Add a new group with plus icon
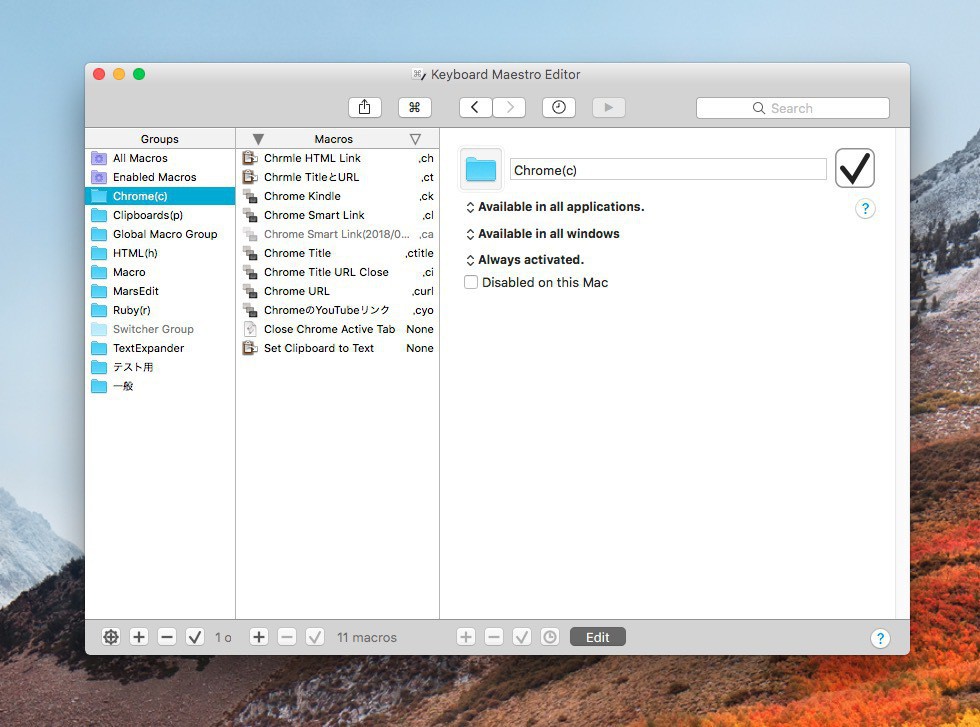 [x=139, y=637]
